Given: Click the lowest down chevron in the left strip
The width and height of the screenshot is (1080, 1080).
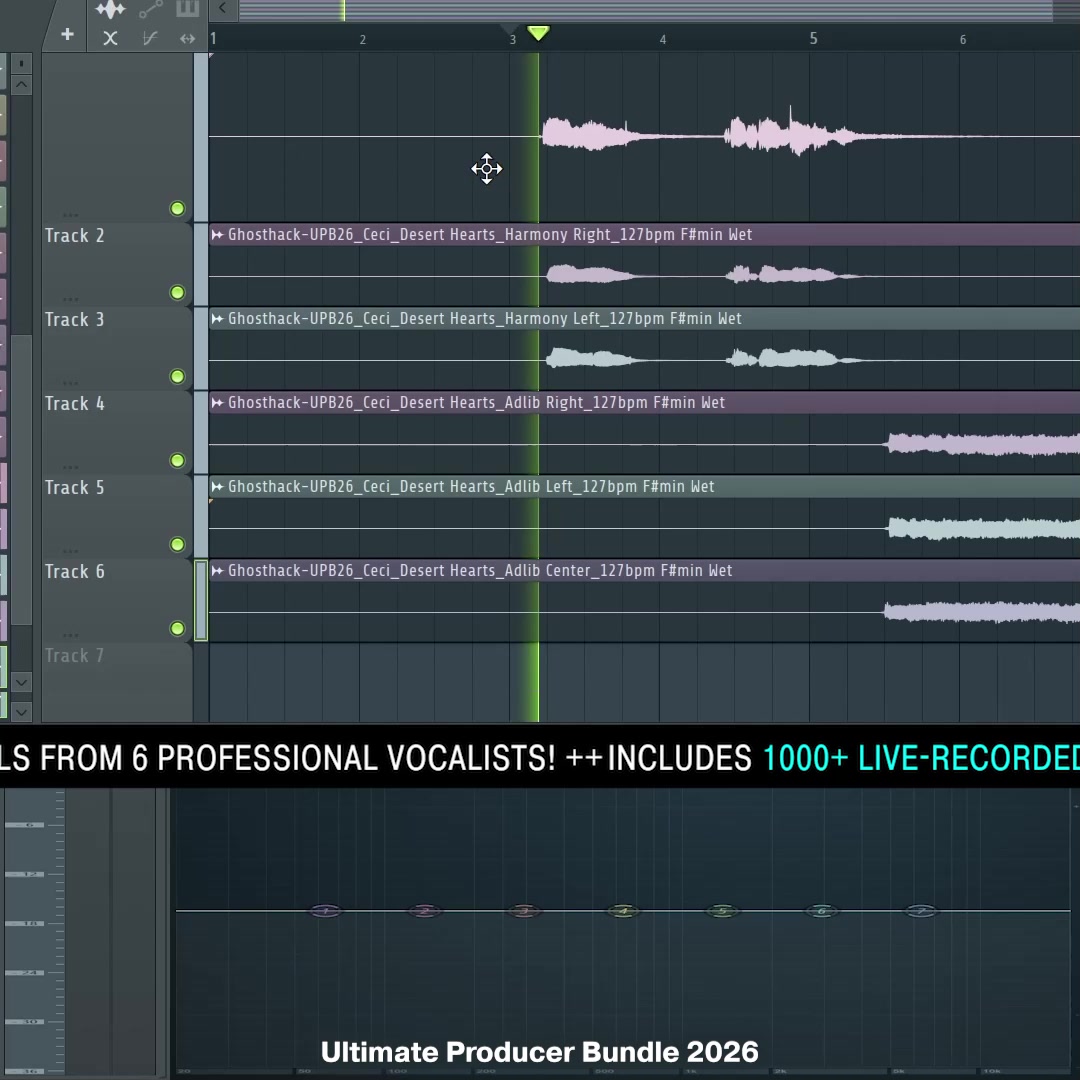Looking at the screenshot, I should [21, 712].
